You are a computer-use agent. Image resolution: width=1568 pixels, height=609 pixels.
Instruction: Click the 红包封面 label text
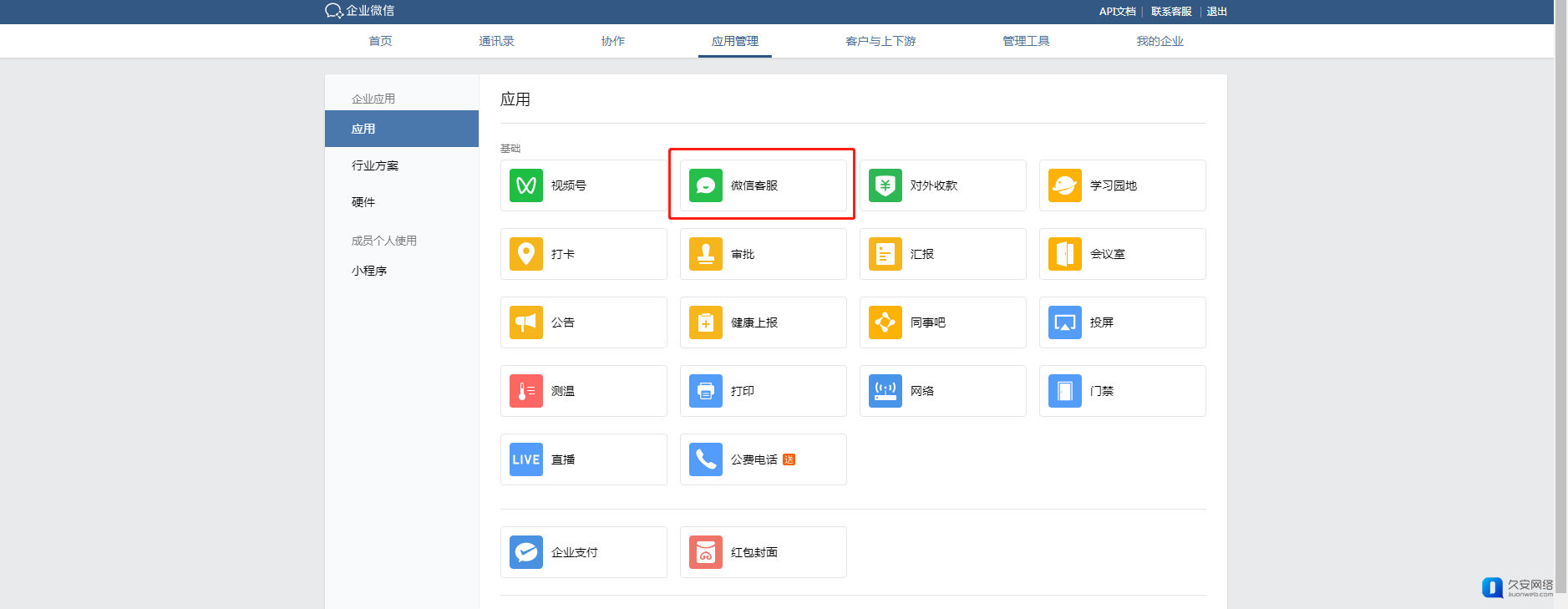[x=754, y=552]
